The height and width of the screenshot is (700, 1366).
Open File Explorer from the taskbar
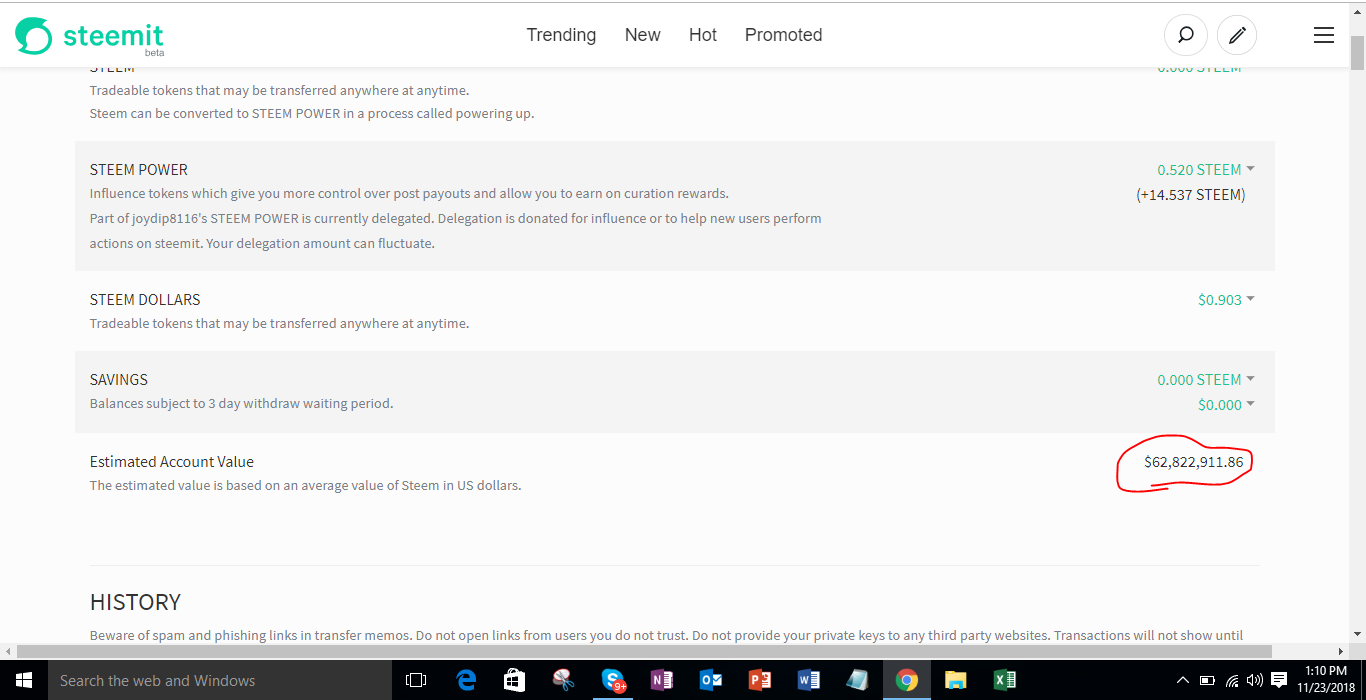tap(956, 681)
